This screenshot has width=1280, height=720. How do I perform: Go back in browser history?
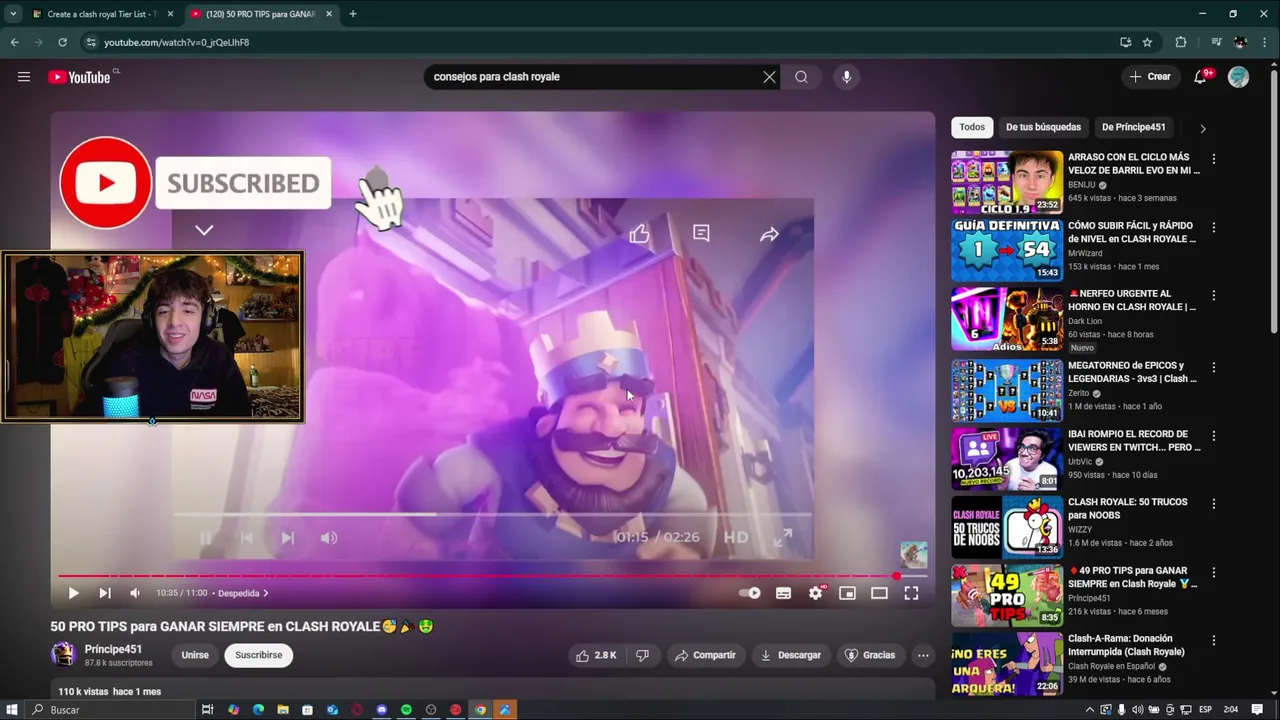point(14,42)
